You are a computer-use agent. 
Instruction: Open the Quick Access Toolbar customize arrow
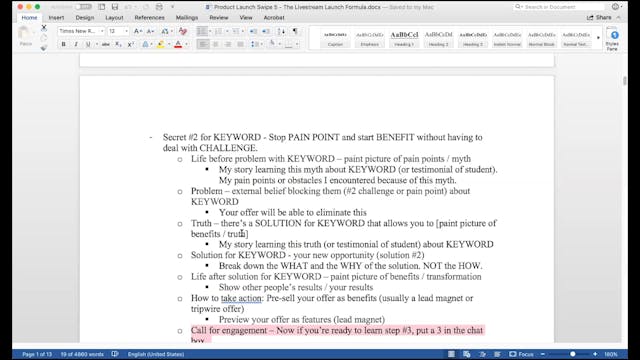point(173,7)
